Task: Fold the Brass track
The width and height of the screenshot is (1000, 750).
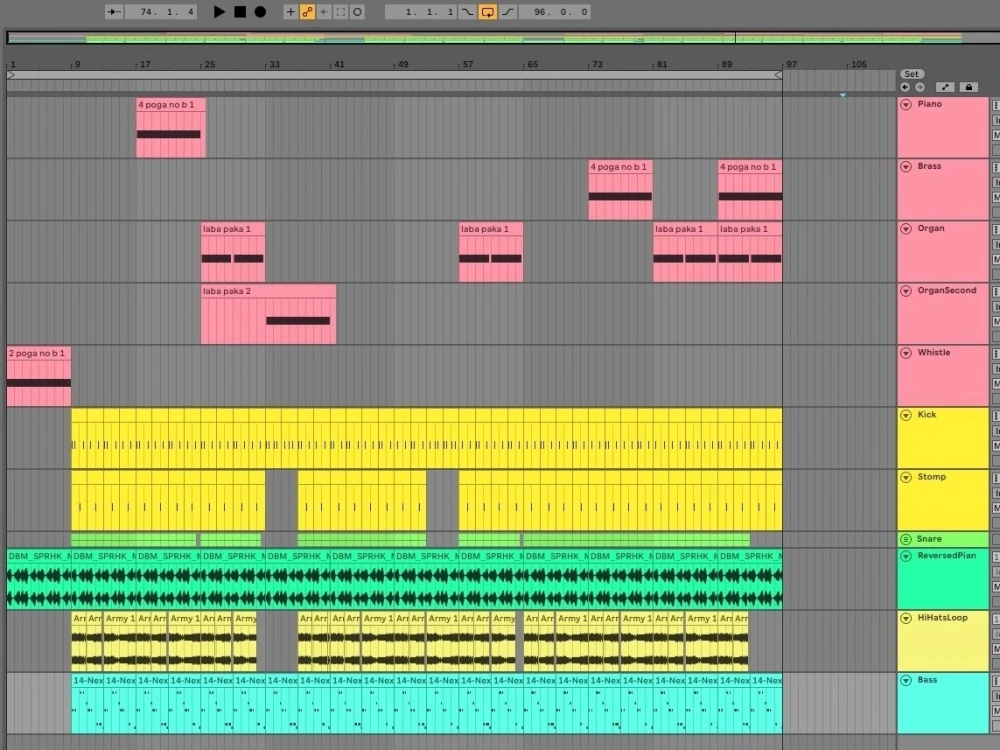Action: click(906, 166)
